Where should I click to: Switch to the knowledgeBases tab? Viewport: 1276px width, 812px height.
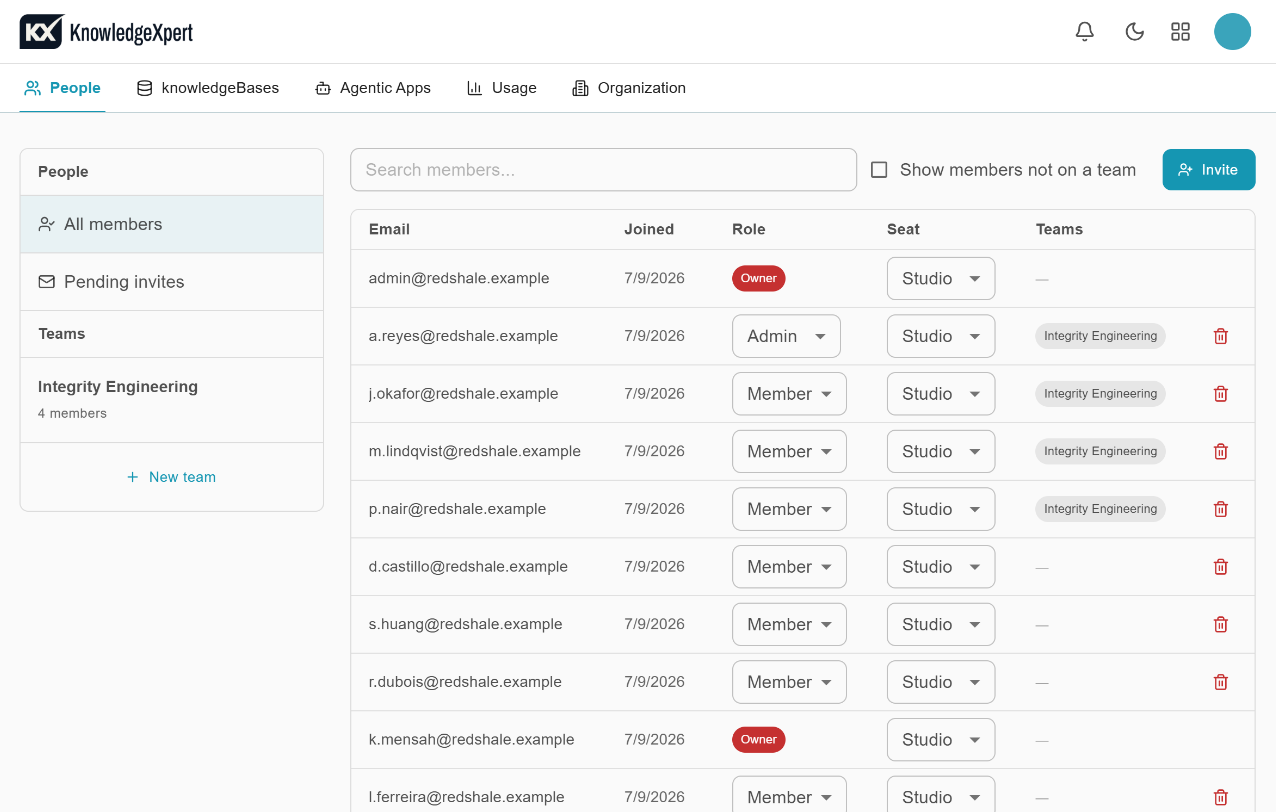tap(208, 88)
